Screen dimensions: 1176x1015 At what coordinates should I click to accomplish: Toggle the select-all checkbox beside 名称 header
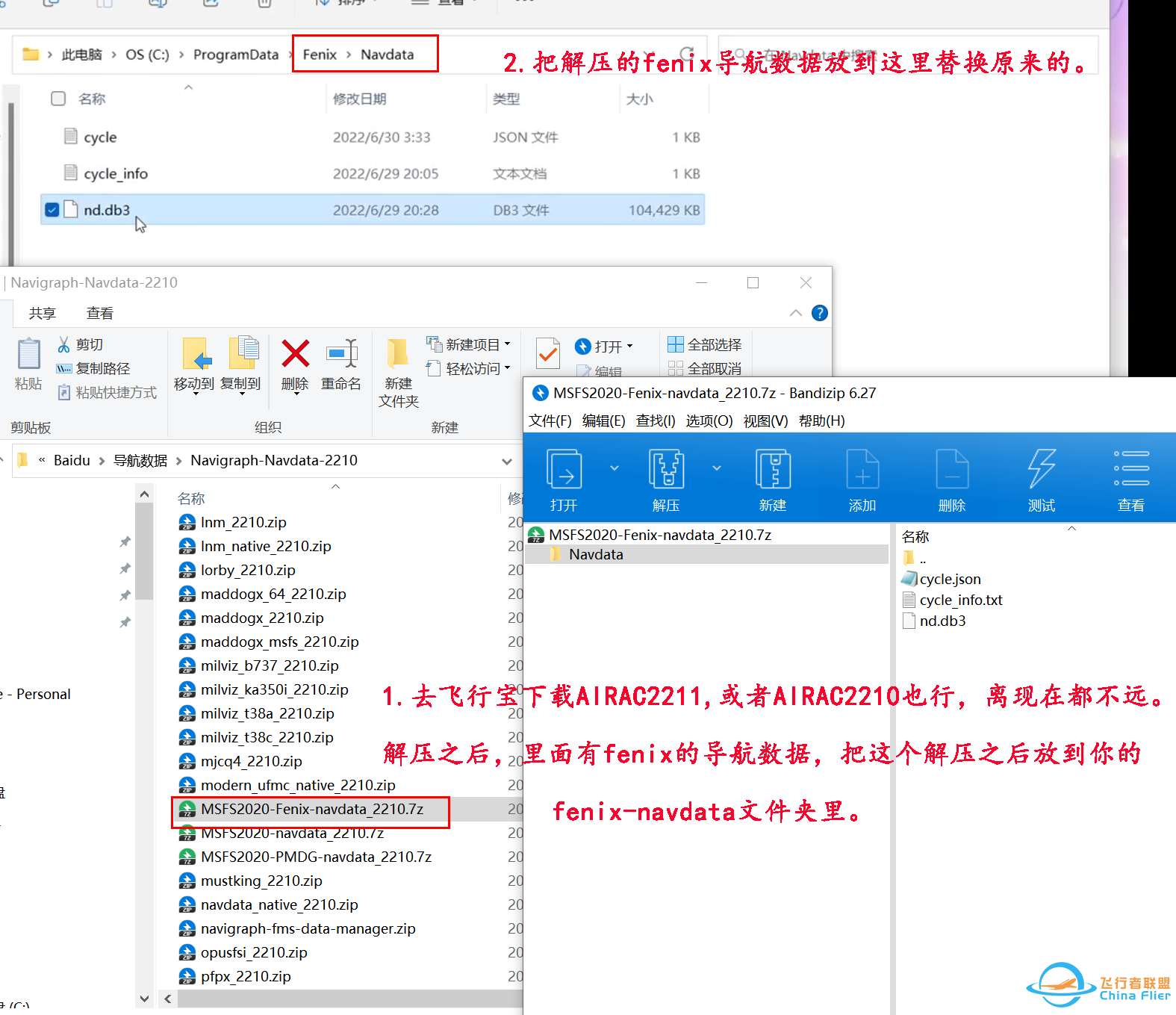click(x=58, y=99)
